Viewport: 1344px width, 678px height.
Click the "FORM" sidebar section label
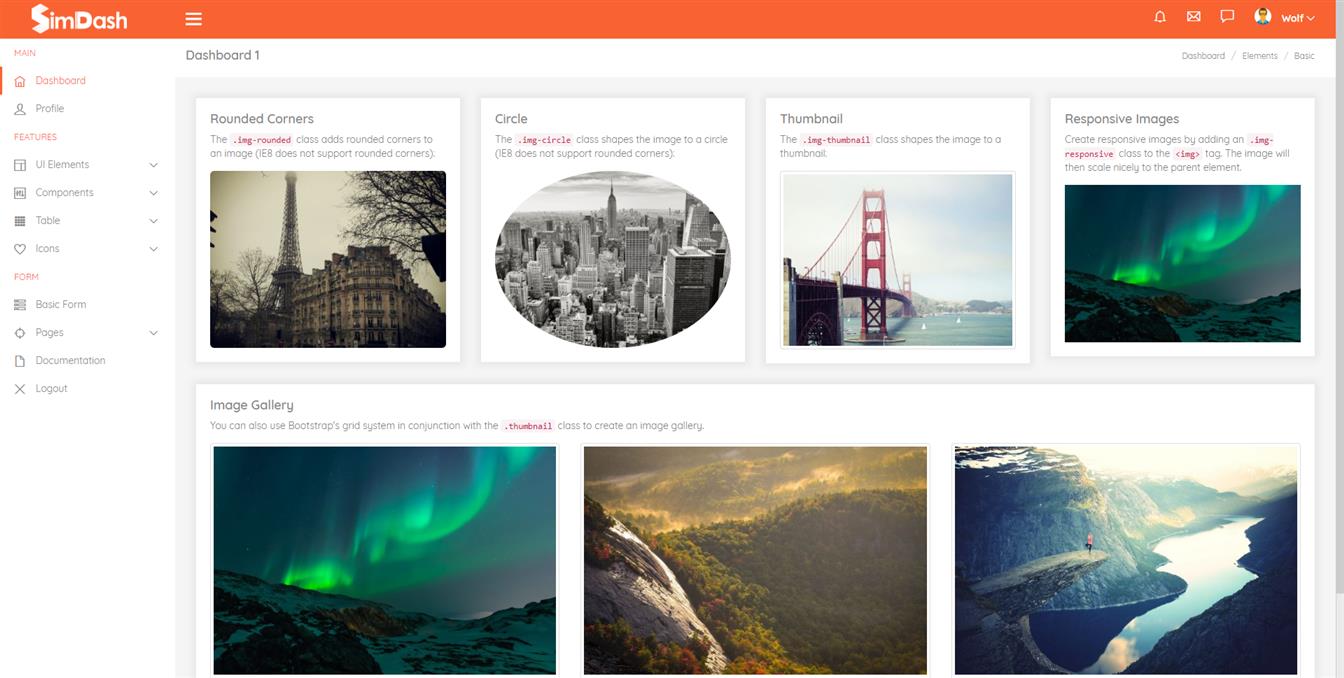(26, 277)
